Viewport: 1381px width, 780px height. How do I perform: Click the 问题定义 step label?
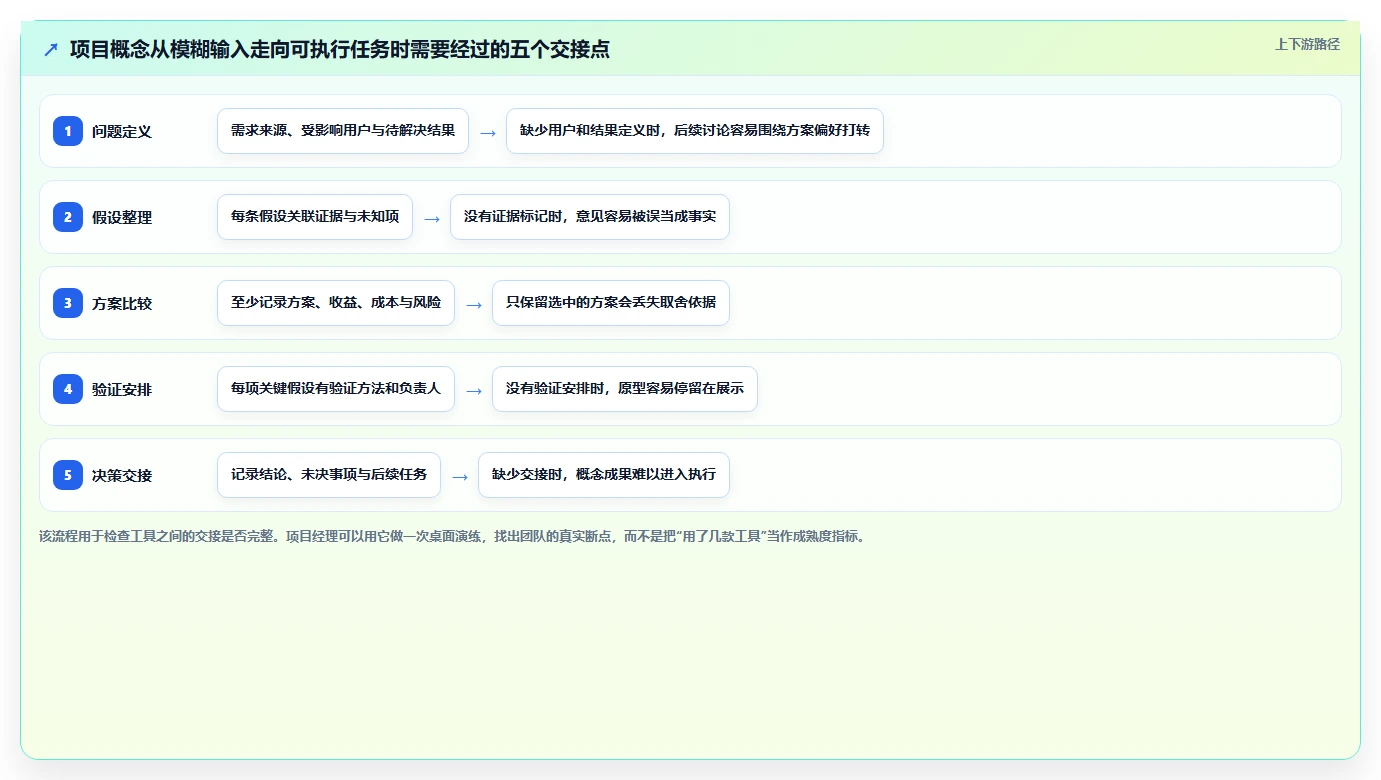coord(122,131)
